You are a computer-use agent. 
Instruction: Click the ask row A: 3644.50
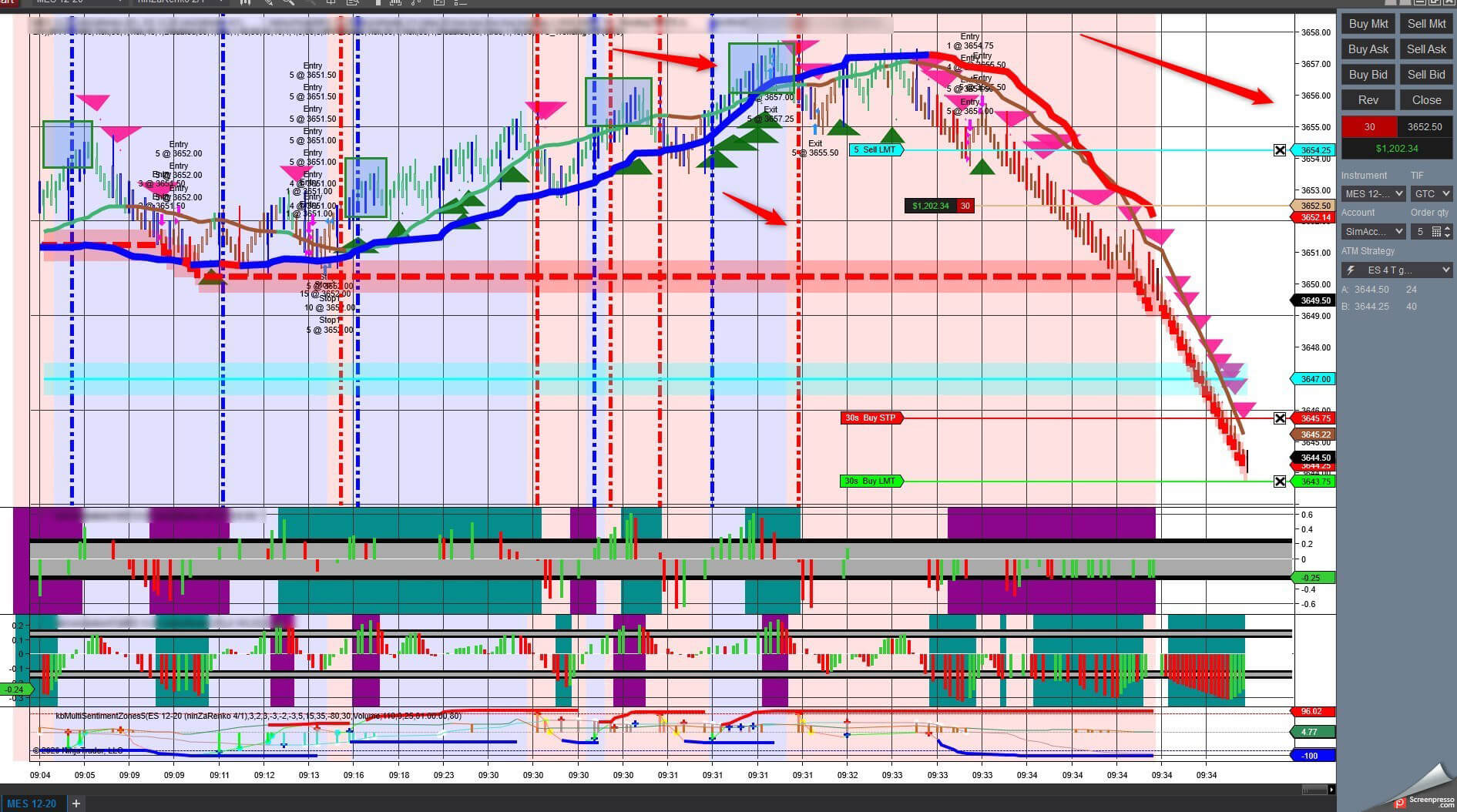coord(1379,290)
